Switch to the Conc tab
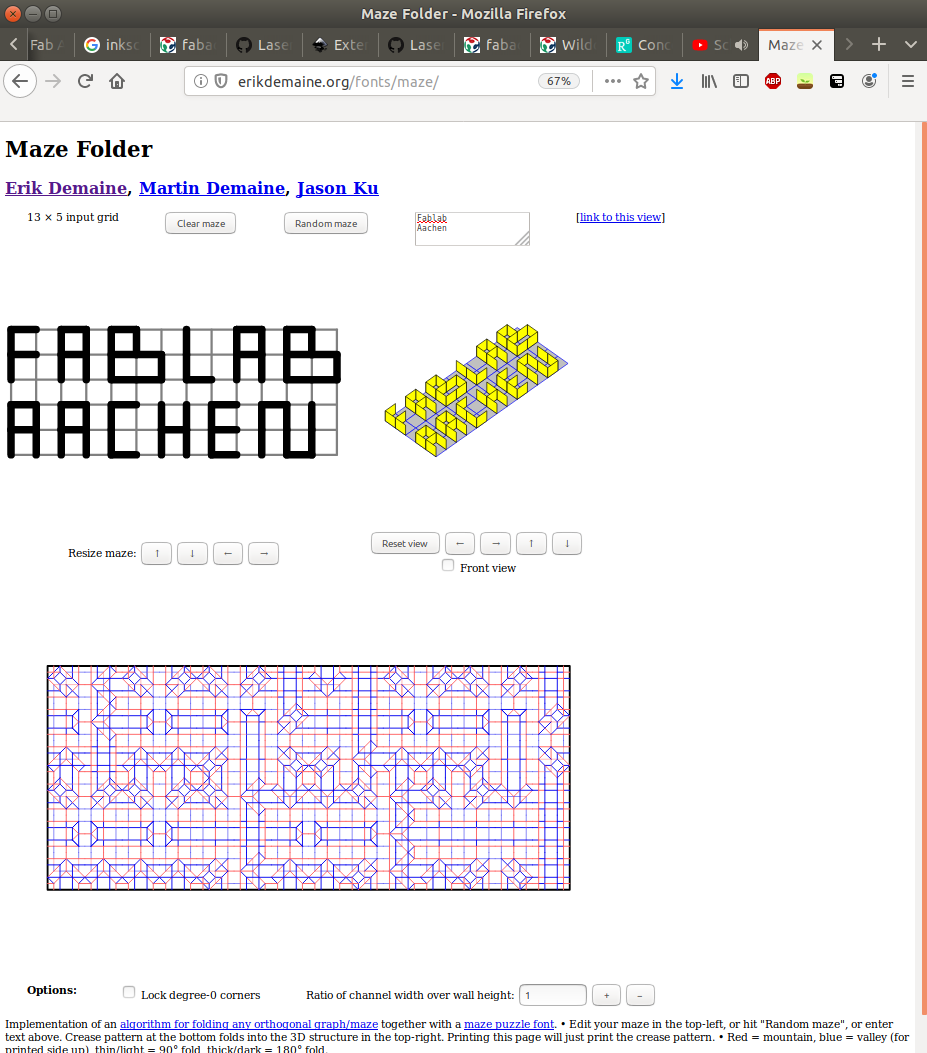927x1053 pixels. click(645, 45)
